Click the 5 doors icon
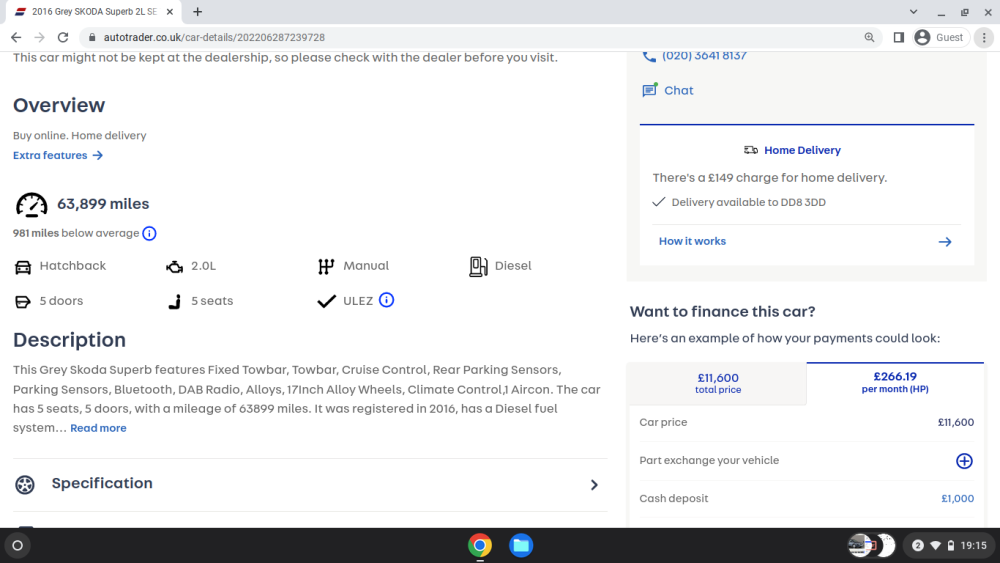 (x=22, y=302)
